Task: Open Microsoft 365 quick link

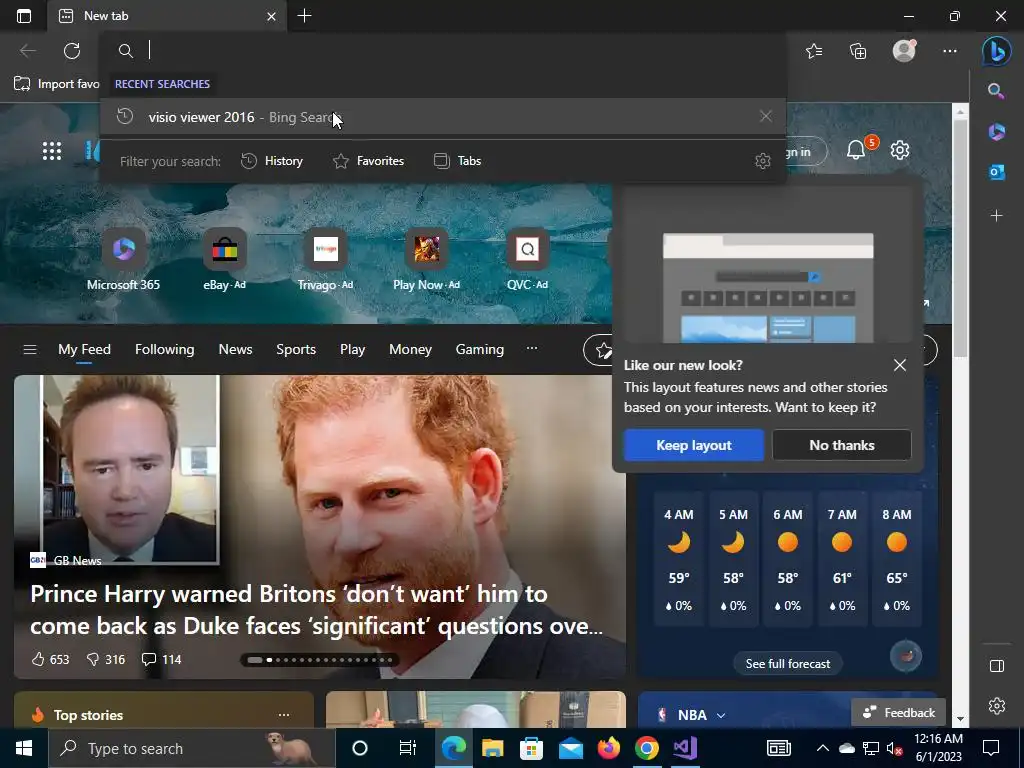Action: point(123,259)
